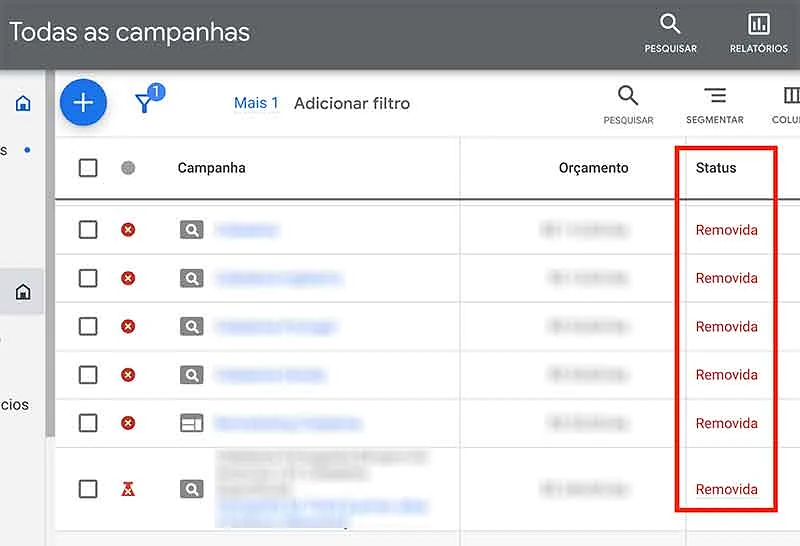
Task: Click Removida status in second row
Action: pyautogui.click(x=727, y=278)
